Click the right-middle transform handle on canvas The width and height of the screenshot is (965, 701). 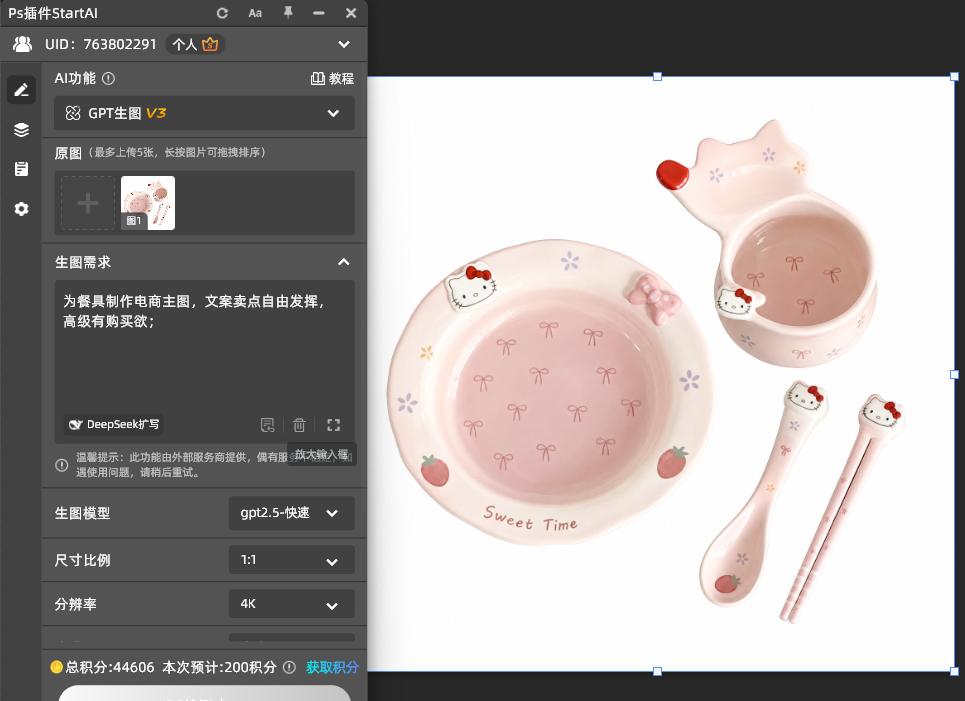(x=955, y=374)
